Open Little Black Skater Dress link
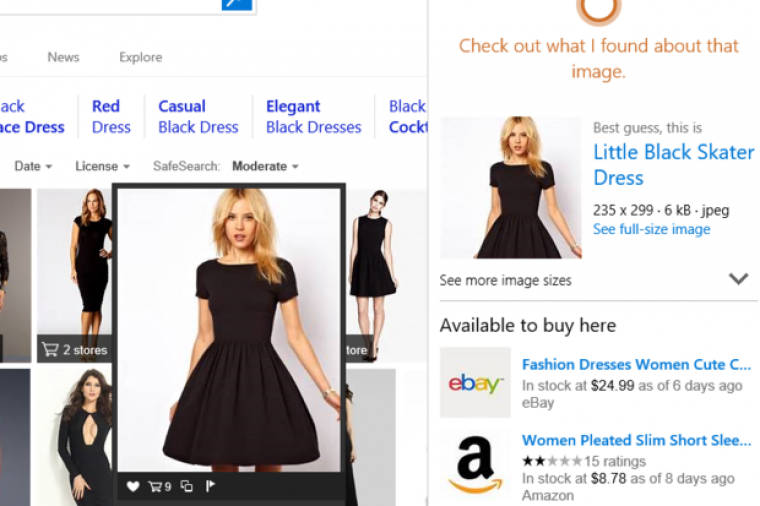760x506 pixels. click(674, 165)
